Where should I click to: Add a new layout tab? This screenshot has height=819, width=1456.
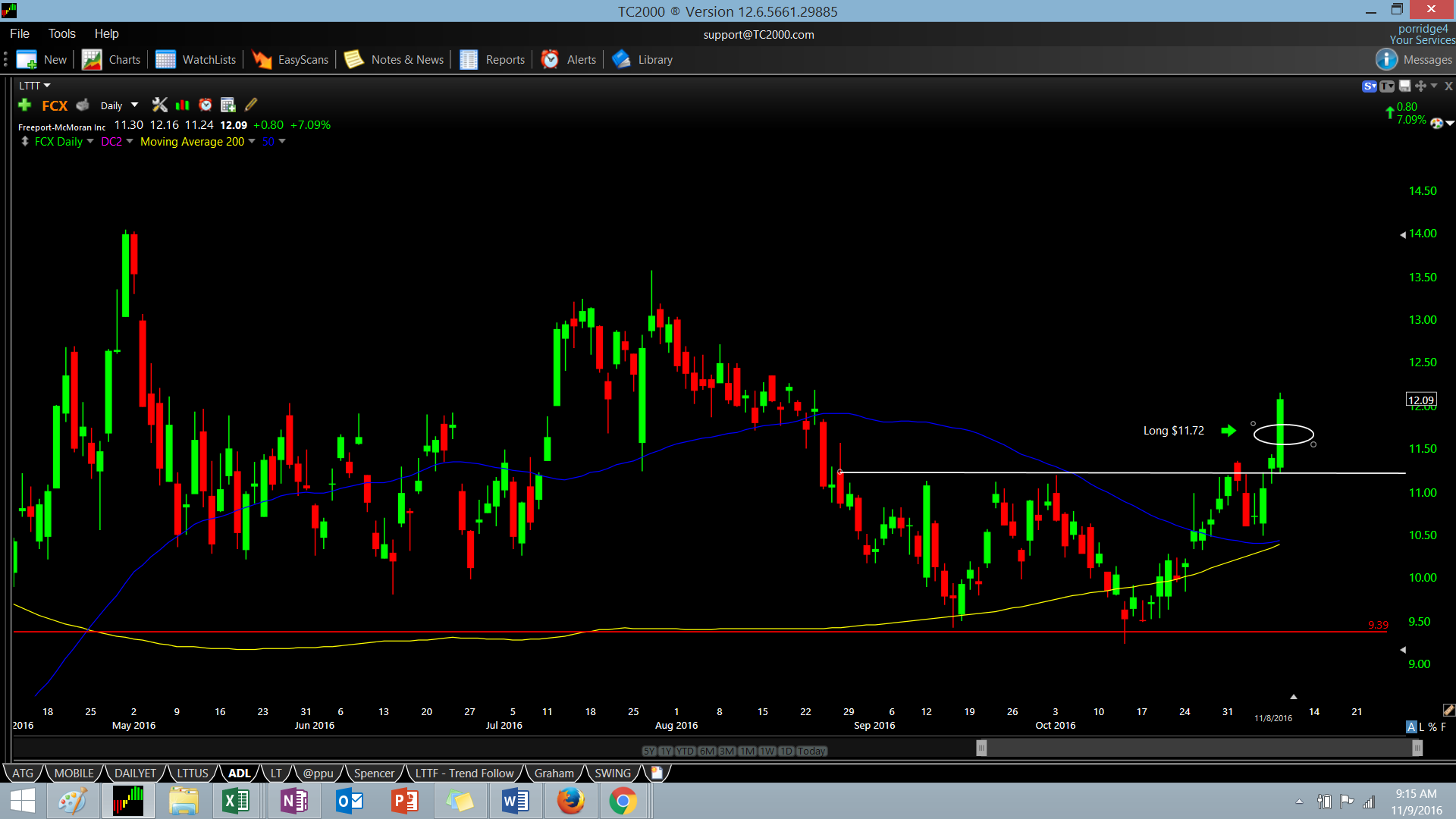657,773
